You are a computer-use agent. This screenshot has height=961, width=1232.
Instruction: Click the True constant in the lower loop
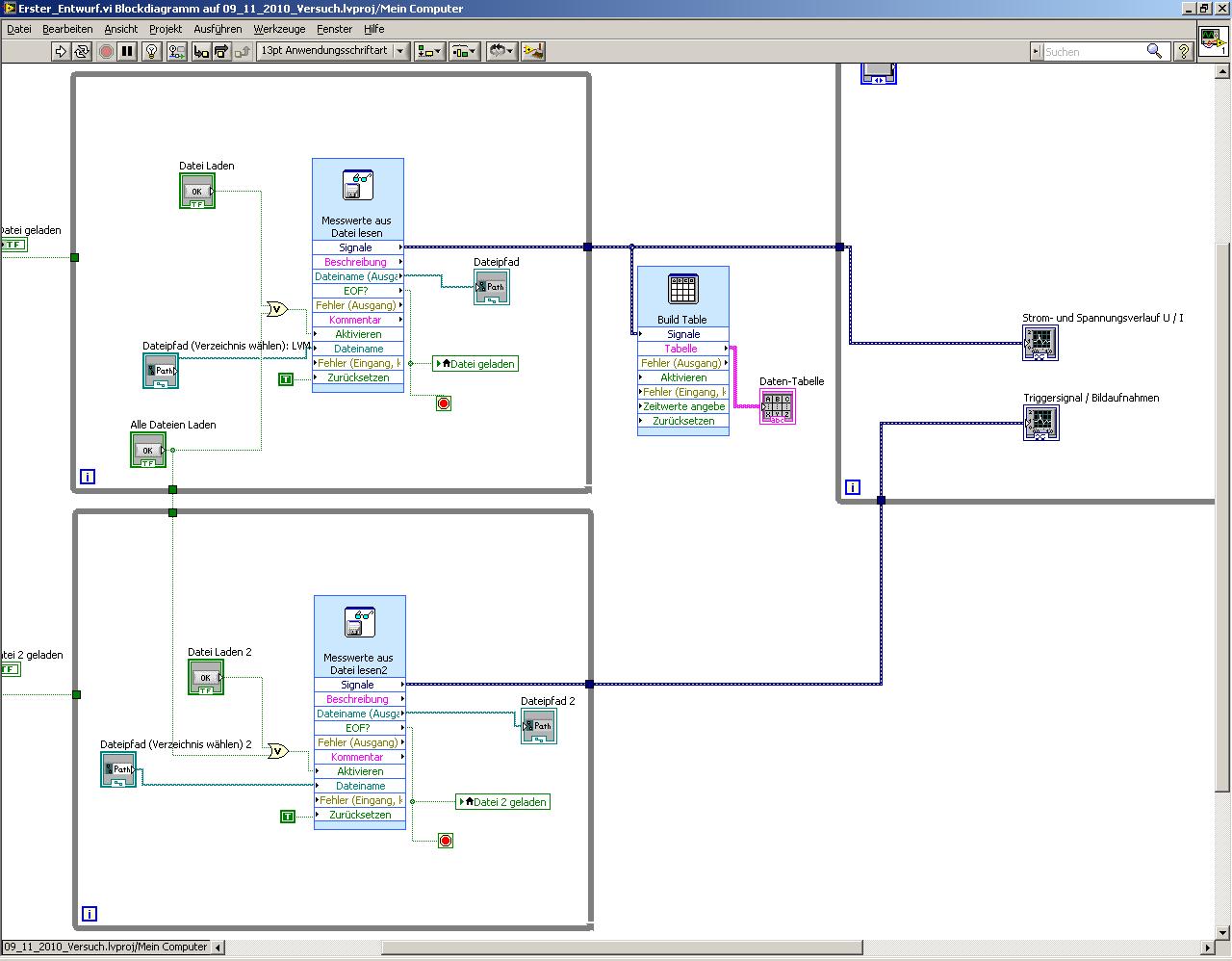287,817
